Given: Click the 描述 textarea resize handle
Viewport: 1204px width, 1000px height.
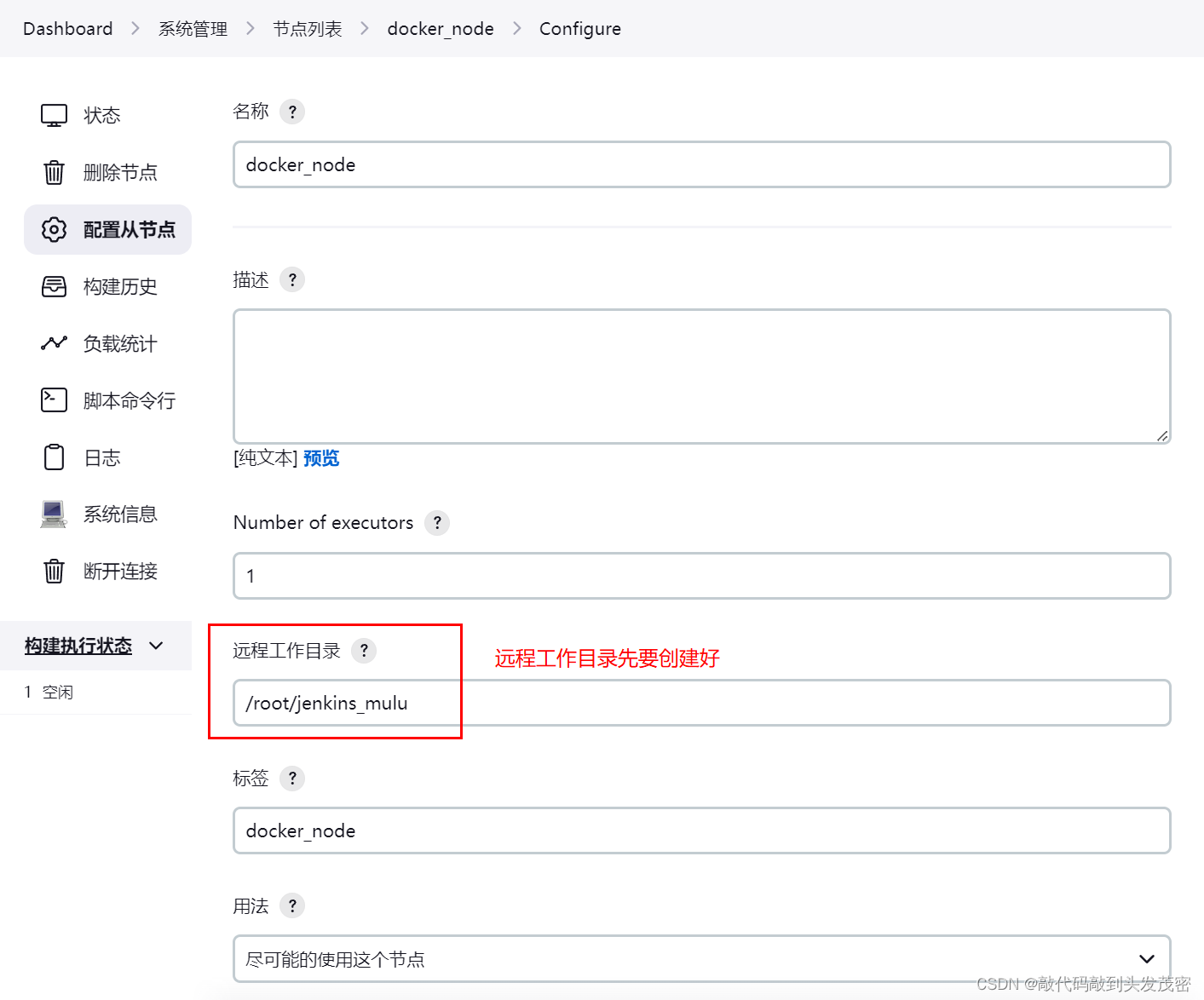Looking at the screenshot, I should (x=1162, y=435).
